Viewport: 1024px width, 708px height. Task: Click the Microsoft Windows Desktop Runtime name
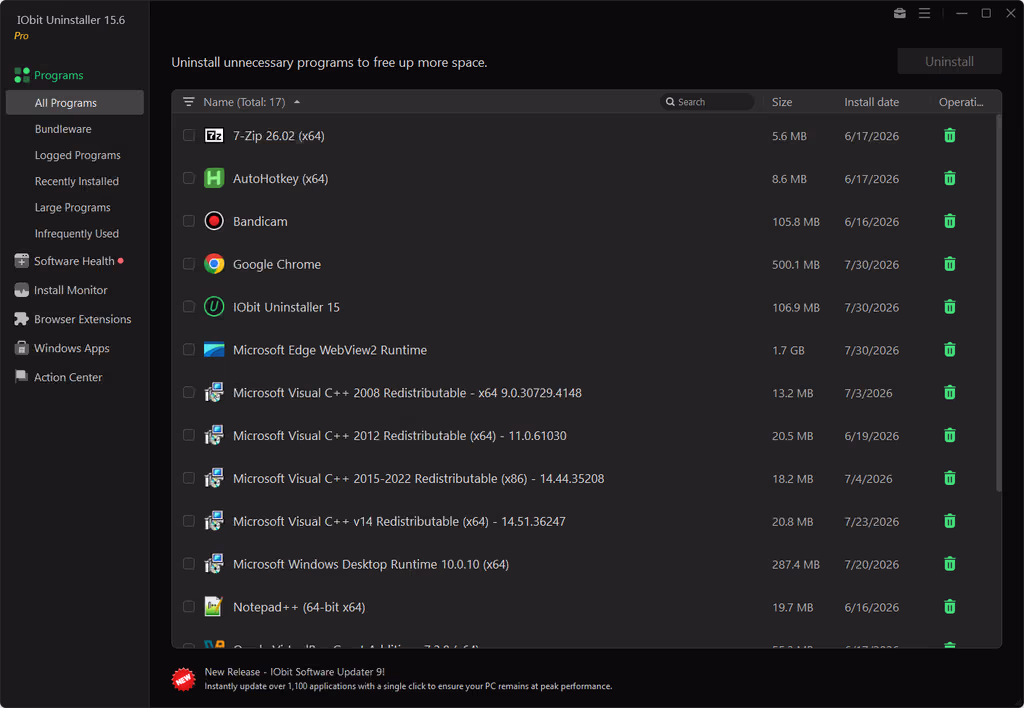pos(371,564)
